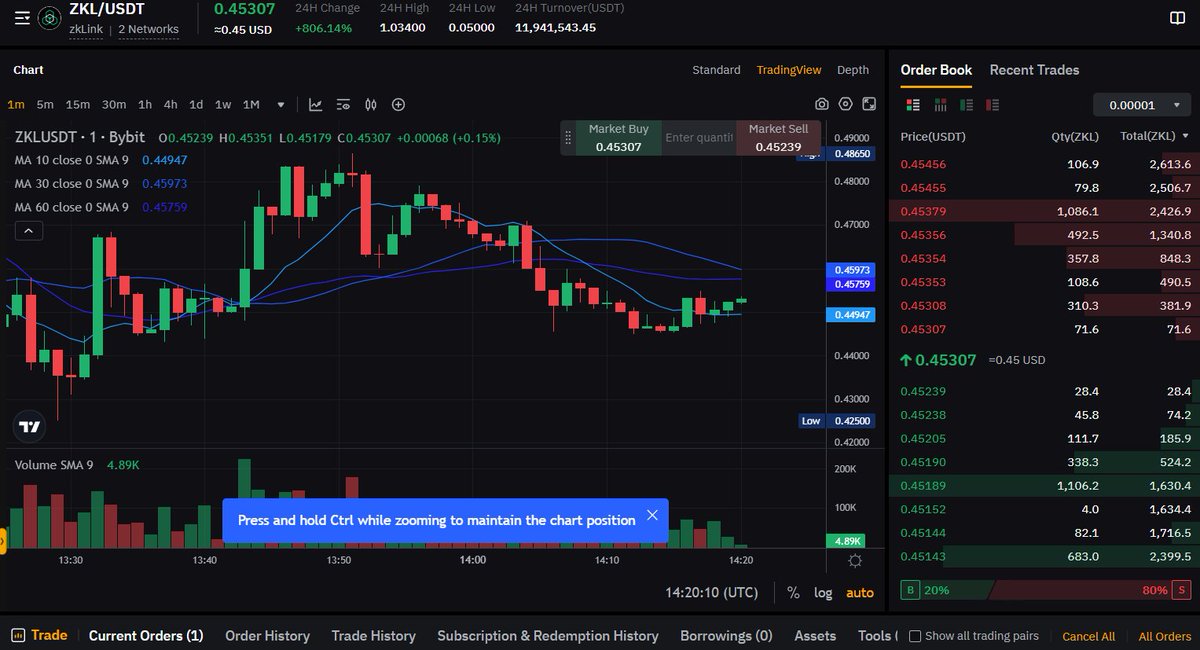The width and height of the screenshot is (1200, 650).
Task: Switch to the Order Book tab
Action: point(936,70)
